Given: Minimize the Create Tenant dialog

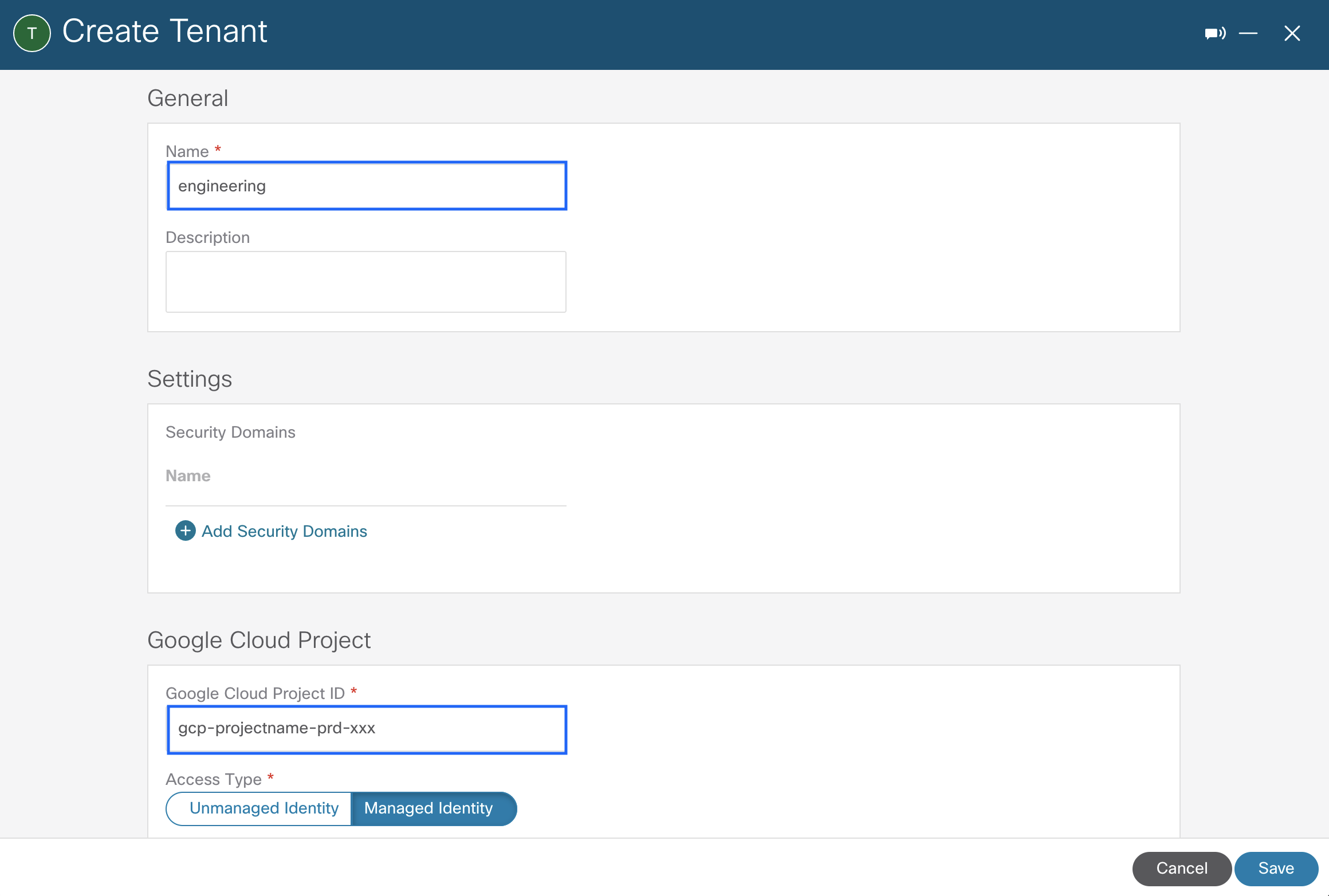Looking at the screenshot, I should (1248, 33).
